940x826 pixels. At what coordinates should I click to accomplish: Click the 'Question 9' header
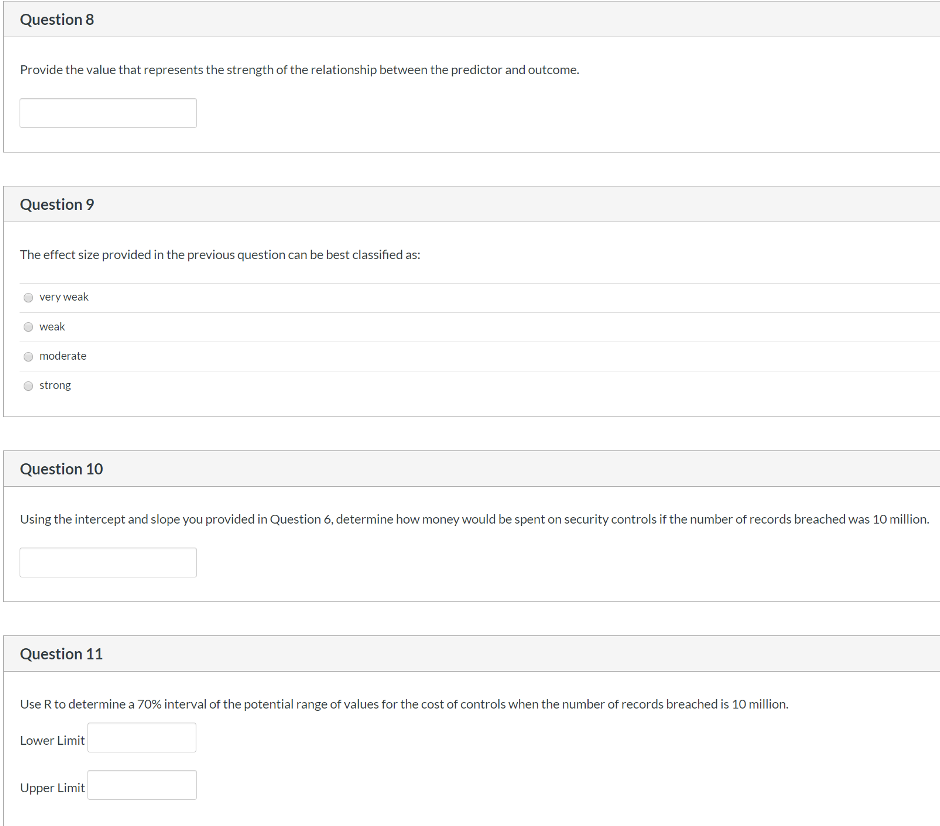coord(57,204)
